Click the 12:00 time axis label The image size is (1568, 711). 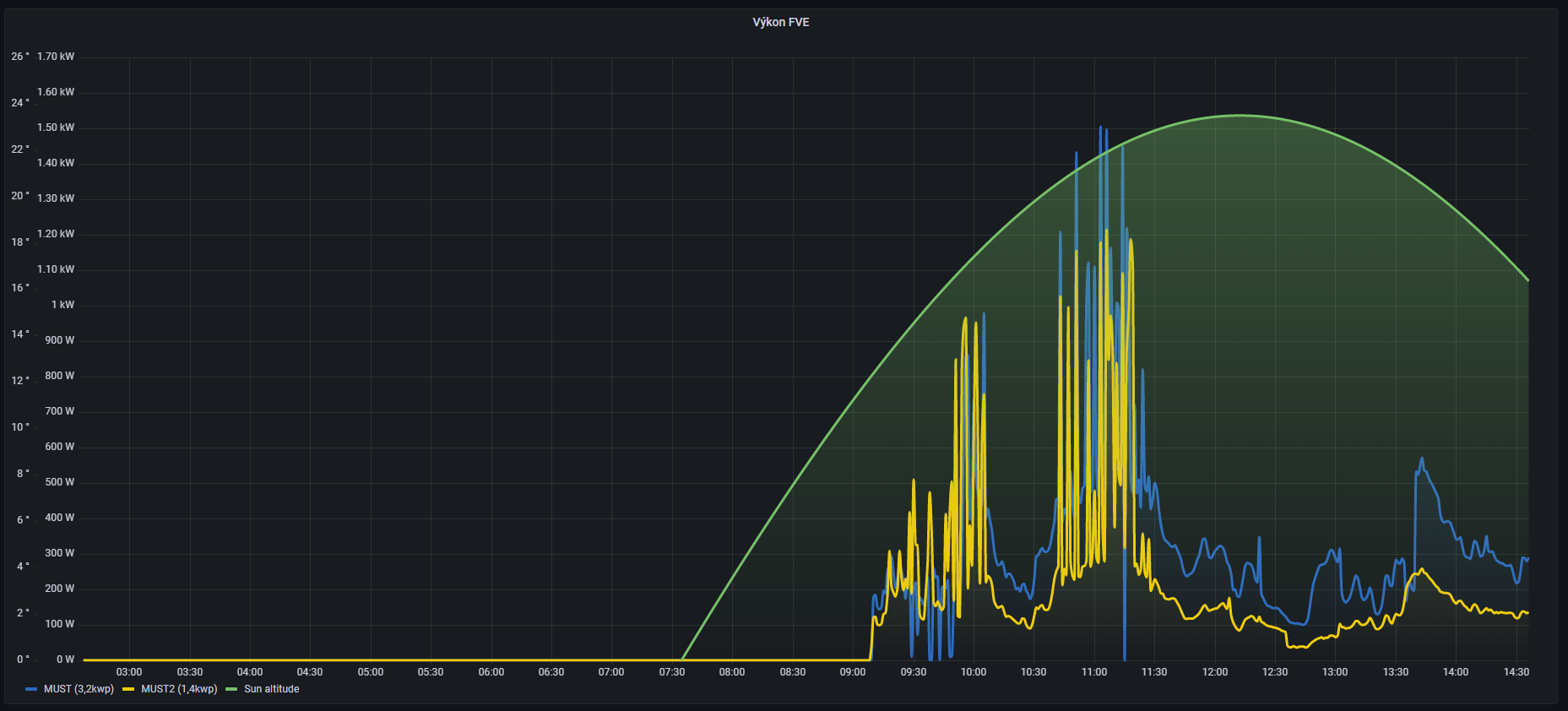(1214, 672)
